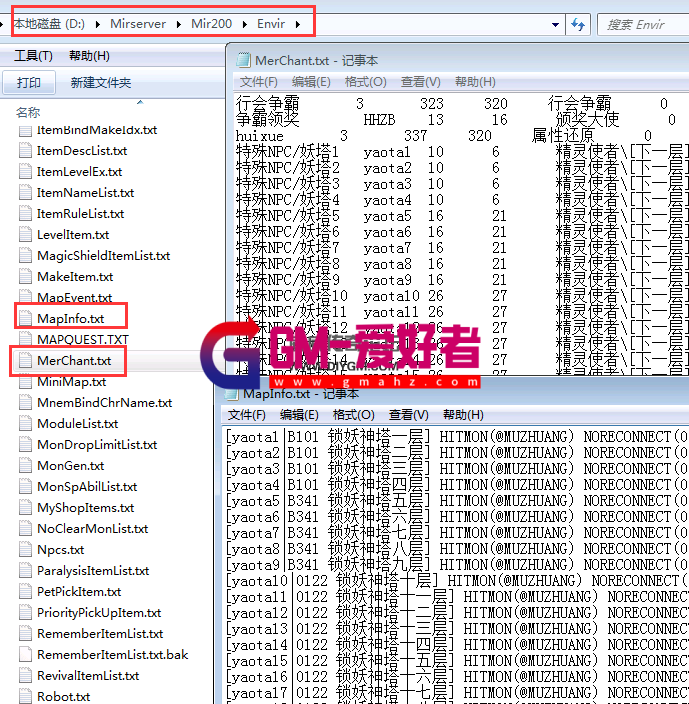Open 文件(F) menu in MerChant.txt Notepad
Image resolution: width=689 pixels, height=704 pixels.
point(259,82)
